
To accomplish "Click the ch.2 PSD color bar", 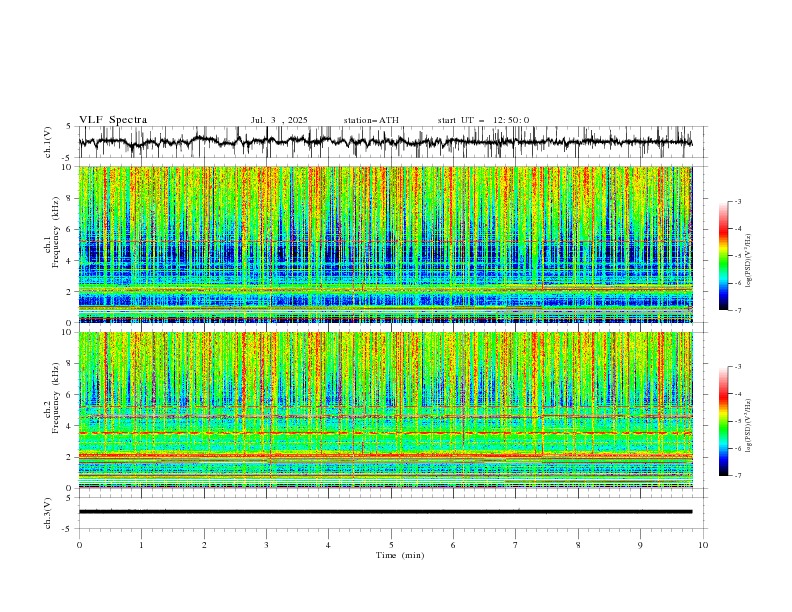I will pyautogui.click(x=723, y=421).
